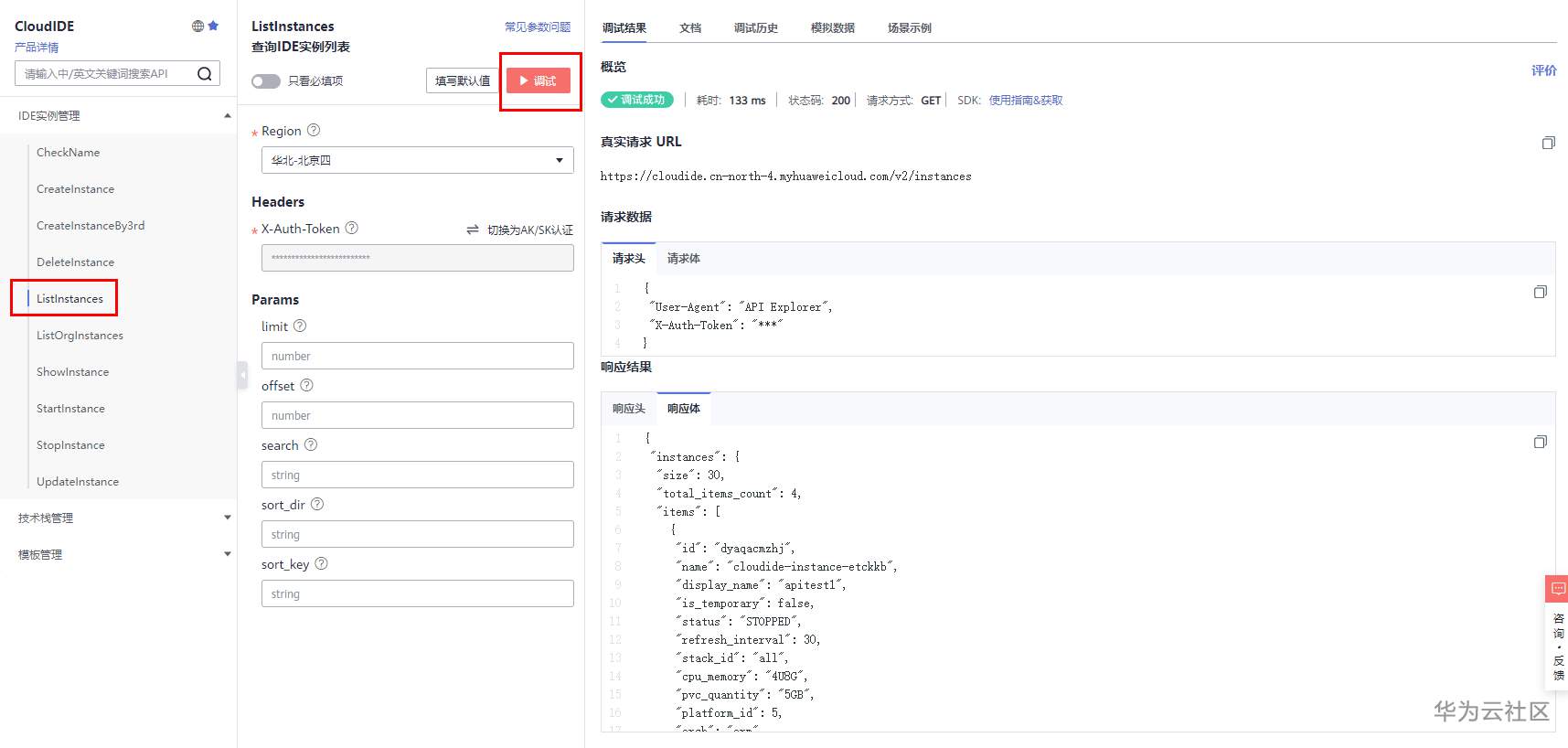Select ShowInstance in the API list

[72, 372]
